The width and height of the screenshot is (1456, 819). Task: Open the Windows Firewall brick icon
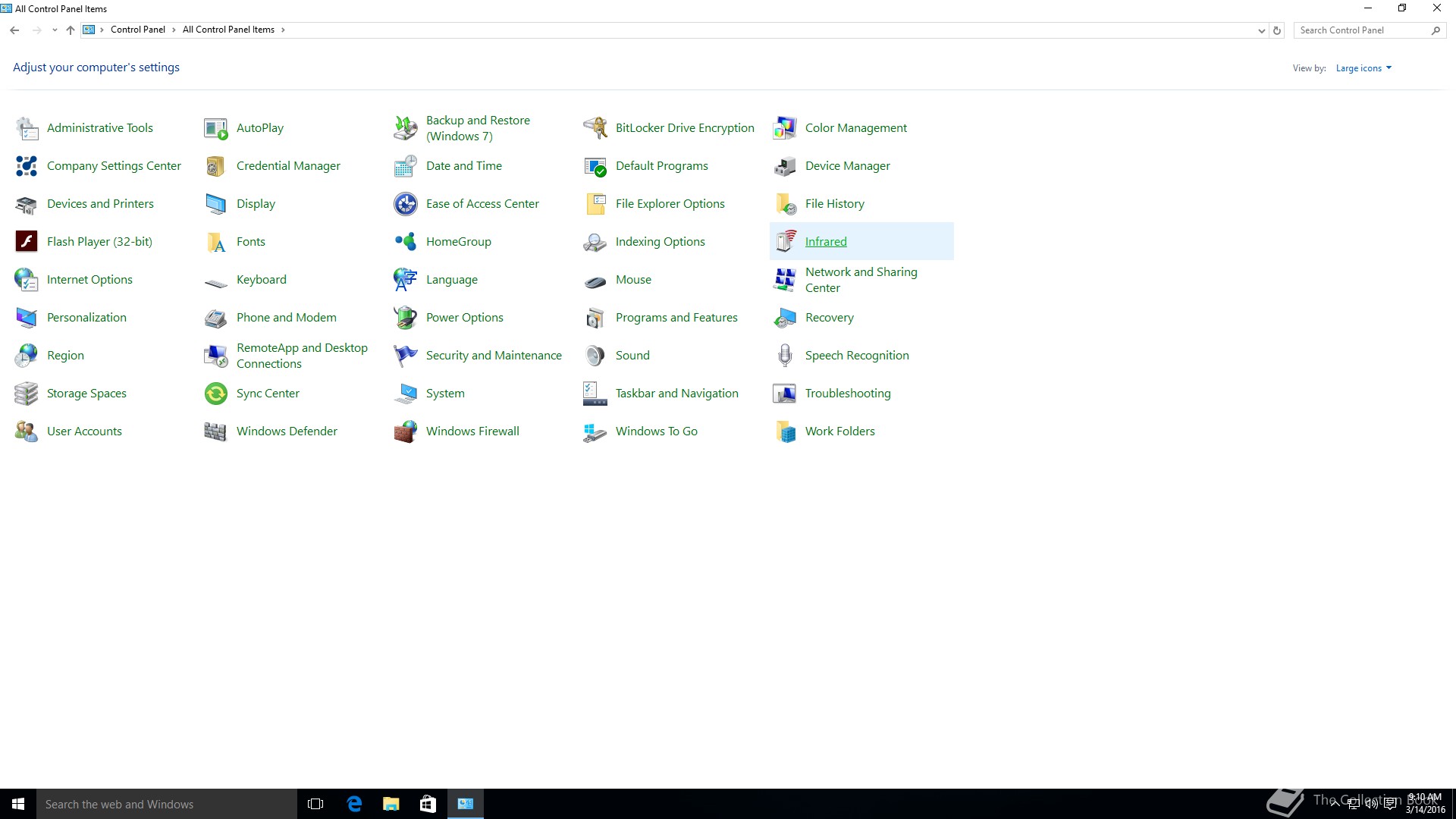click(406, 431)
